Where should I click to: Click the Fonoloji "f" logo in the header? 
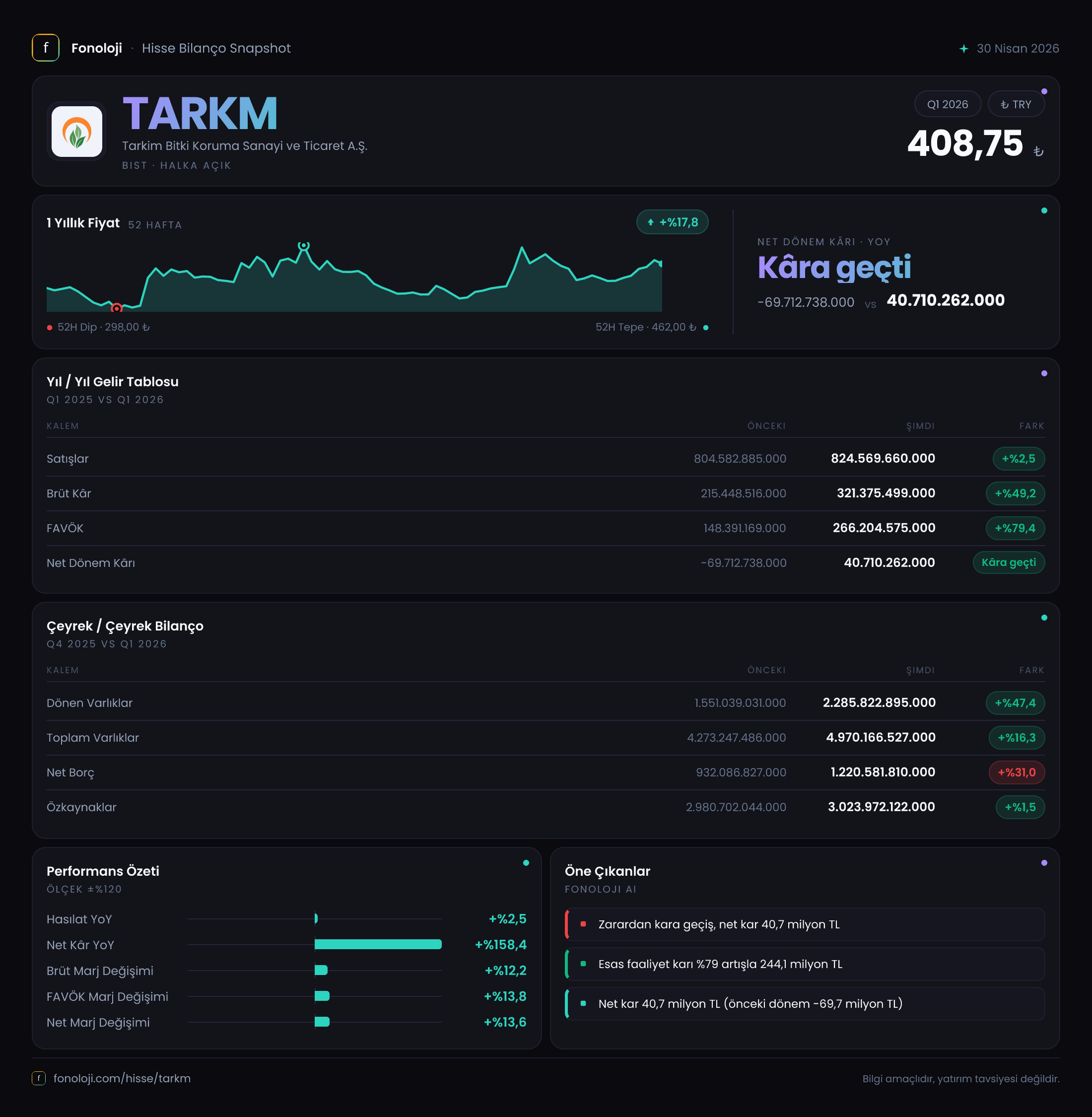pos(45,48)
